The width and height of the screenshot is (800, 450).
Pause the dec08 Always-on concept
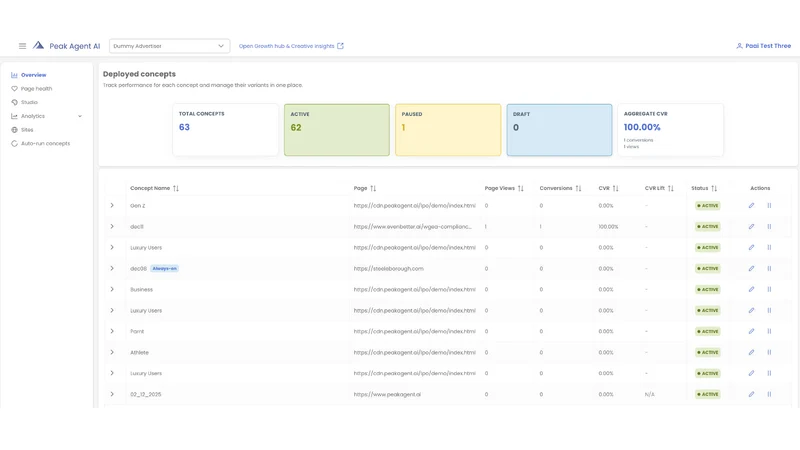coord(769,268)
